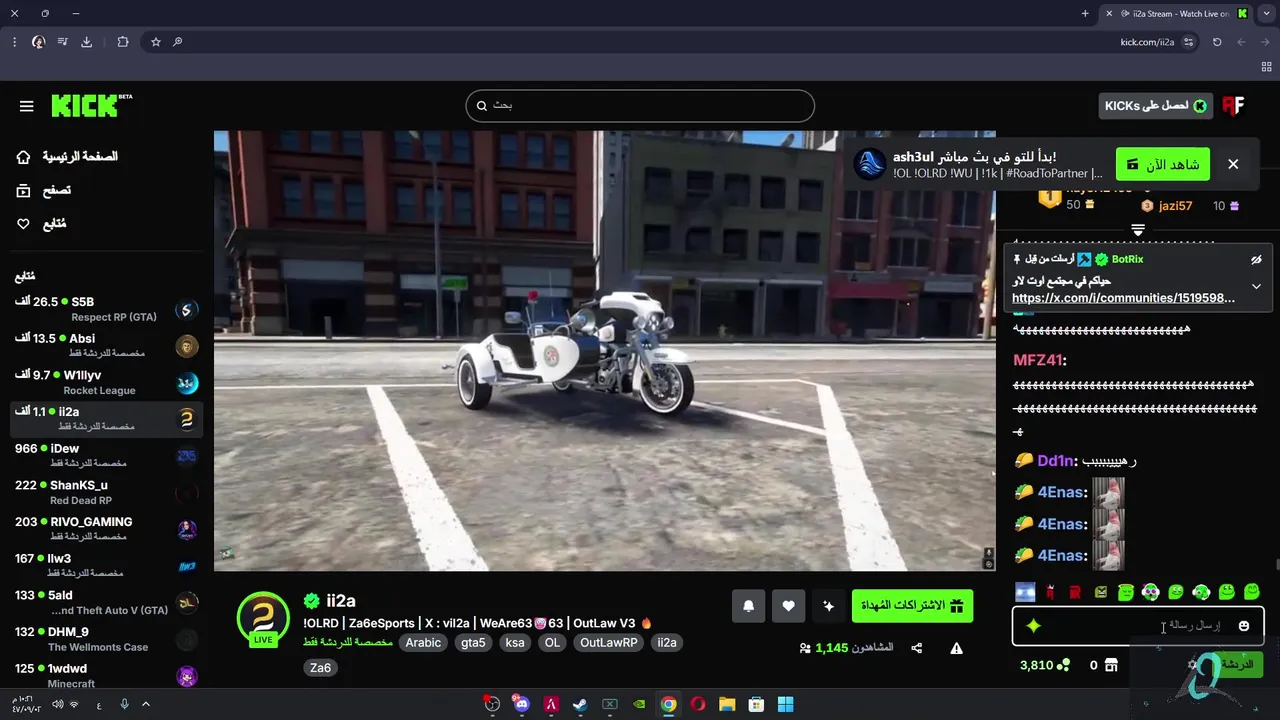The height and width of the screenshot is (720, 1280).
Task: Click the gta5 tag
Action: point(473,643)
